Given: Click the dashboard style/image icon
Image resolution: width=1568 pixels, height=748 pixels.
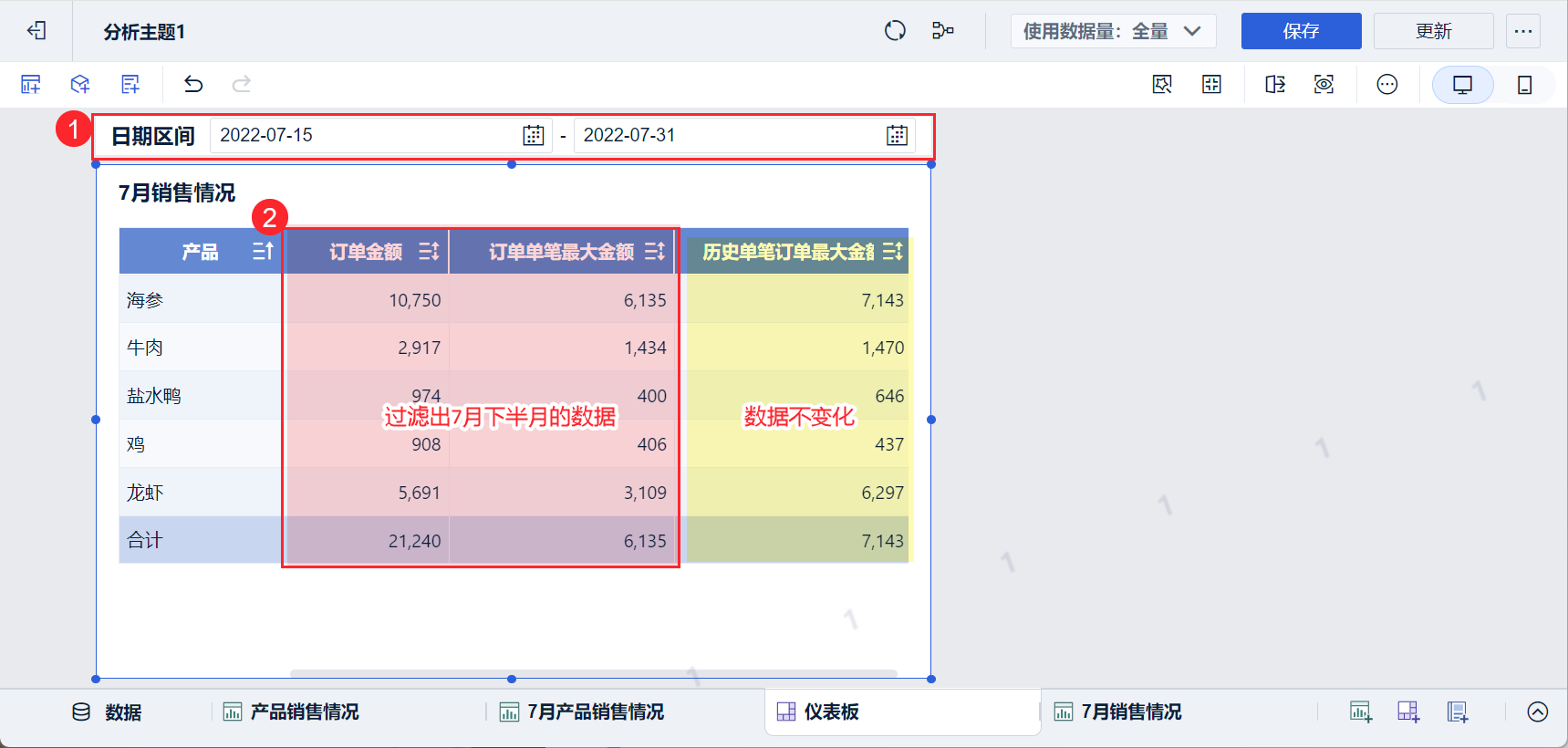Looking at the screenshot, I should click(x=1162, y=85).
